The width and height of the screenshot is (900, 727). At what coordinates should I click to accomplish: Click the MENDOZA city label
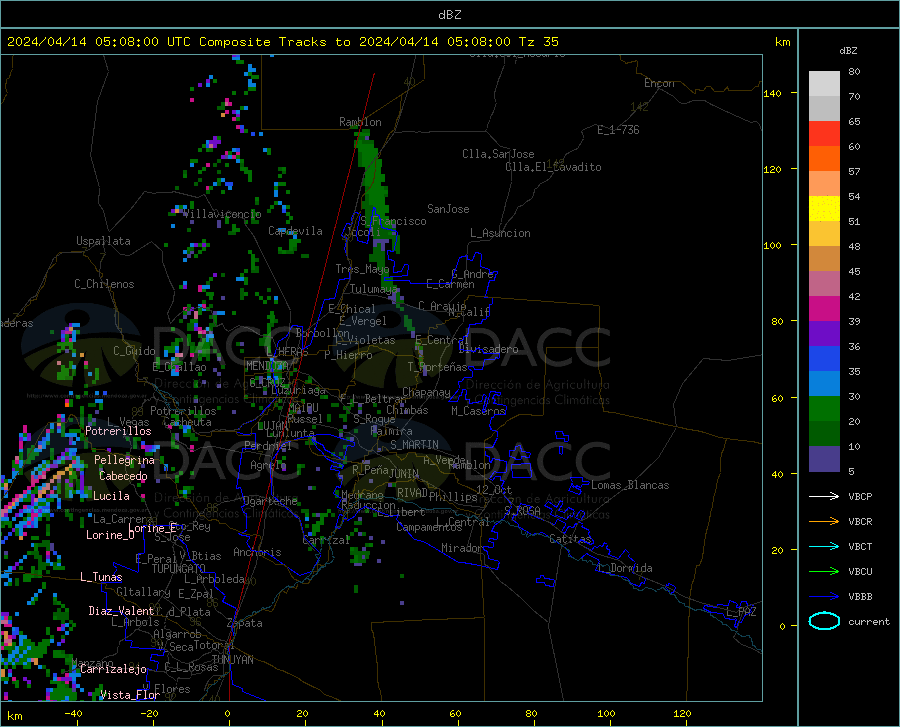267,366
